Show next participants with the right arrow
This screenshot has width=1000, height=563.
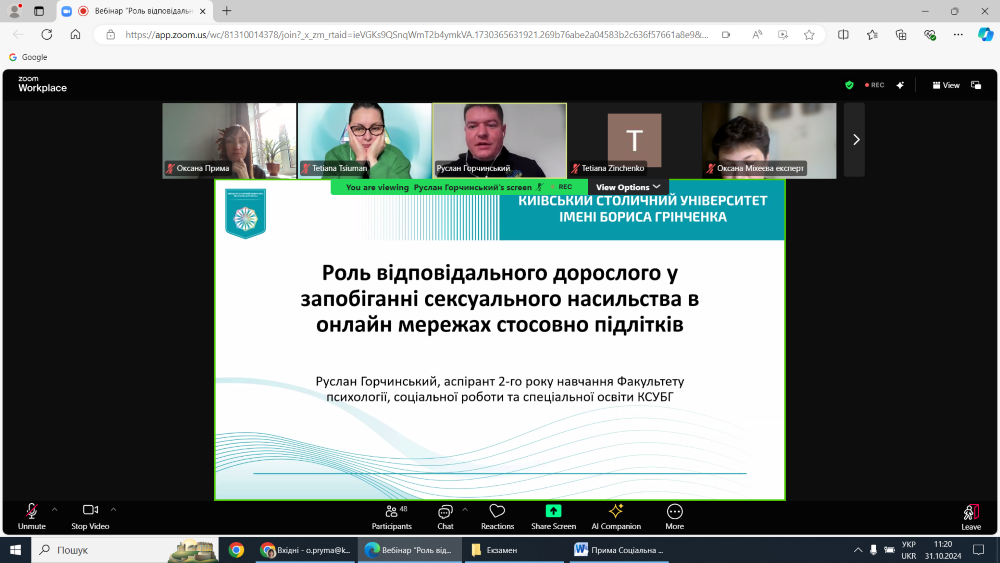click(x=855, y=140)
